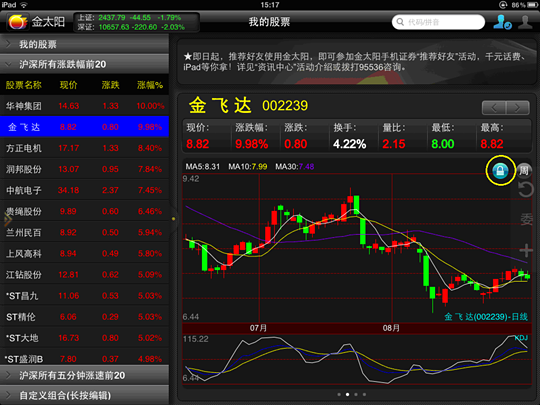The height and width of the screenshot is (405, 540).
Task: Focus the 代码/拼音 search field
Action: (438, 22)
